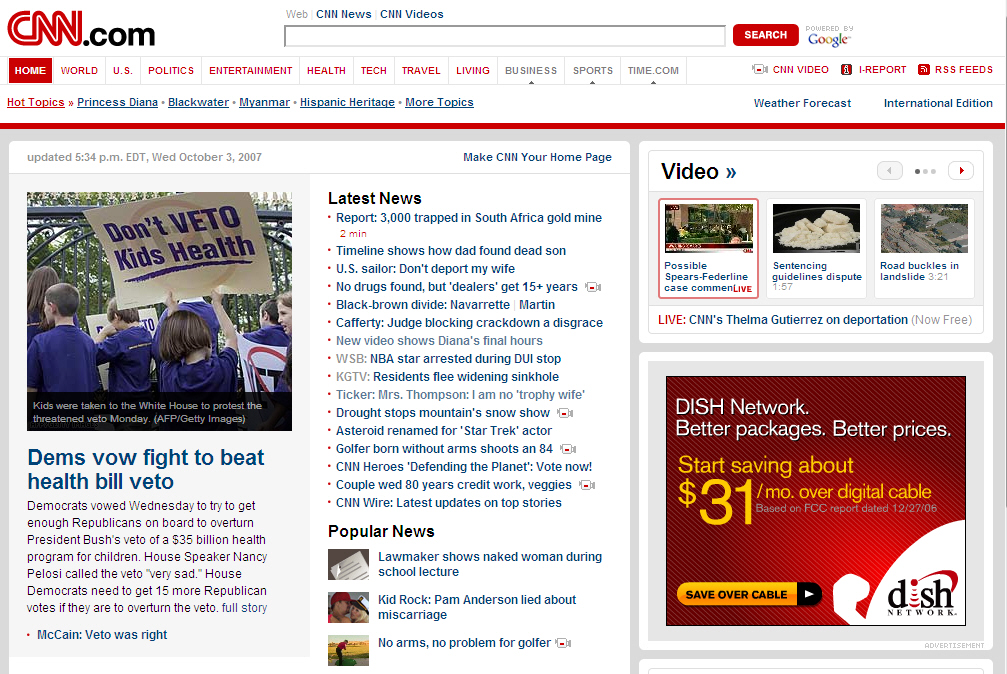Read Timeline shows how dad found dead son
1007x674 pixels.
pyautogui.click(x=451, y=251)
